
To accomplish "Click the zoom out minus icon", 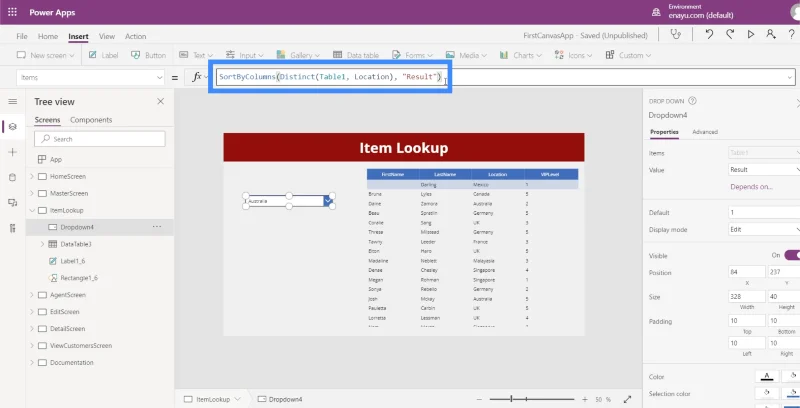I will point(479,399).
